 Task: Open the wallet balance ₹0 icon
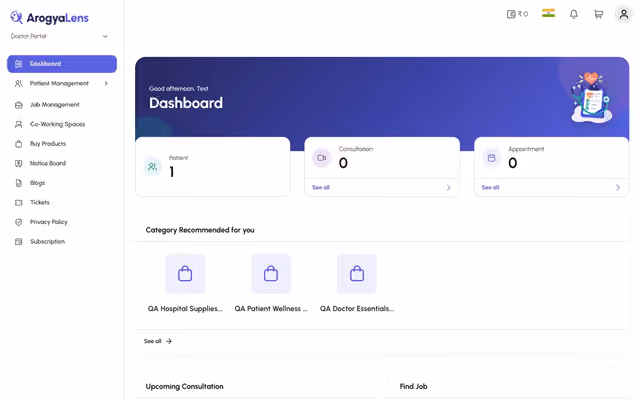[517, 14]
